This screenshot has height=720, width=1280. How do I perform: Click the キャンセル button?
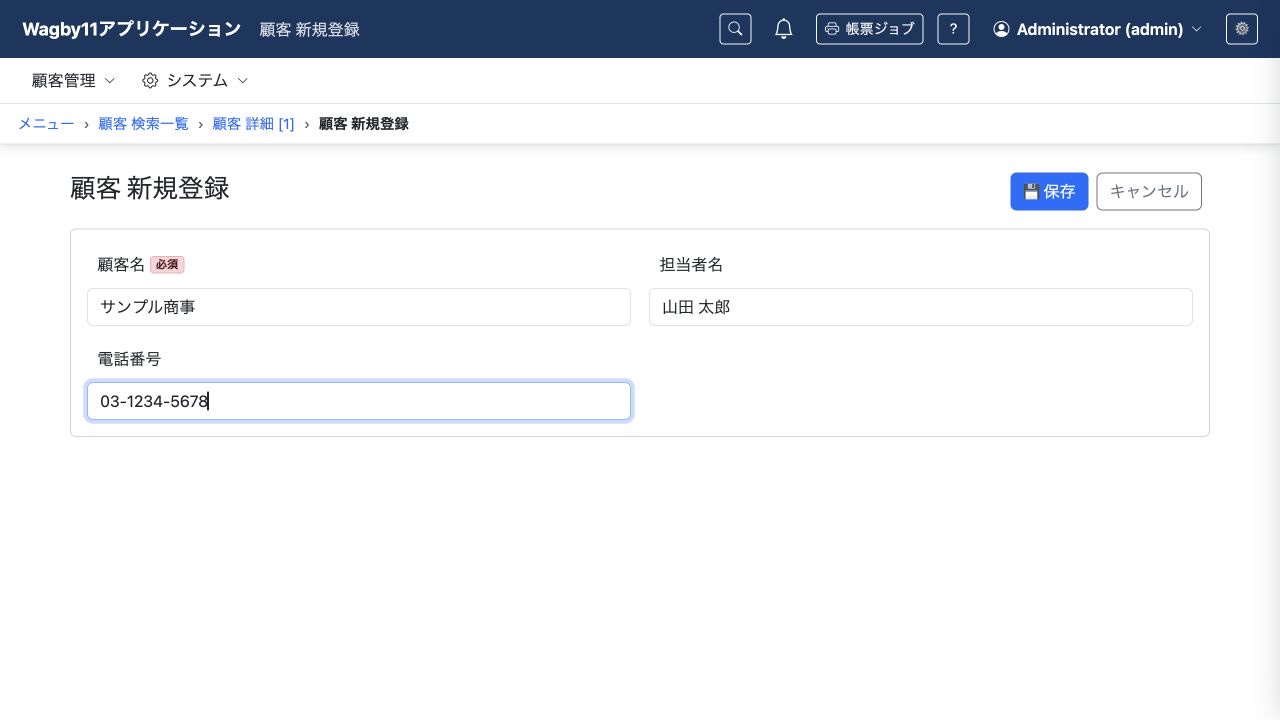tap(1149, 192)
